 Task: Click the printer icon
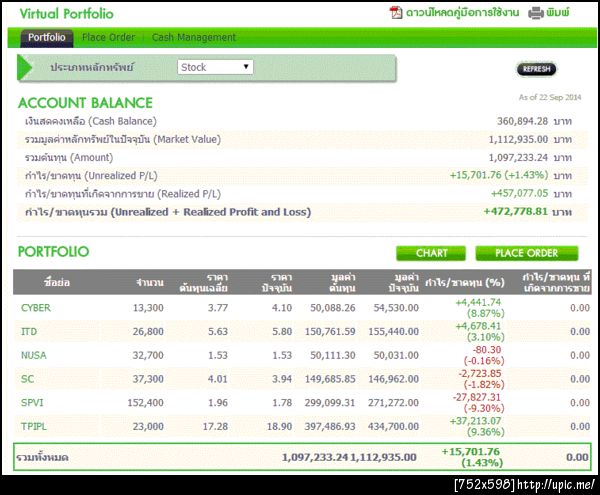536,13
